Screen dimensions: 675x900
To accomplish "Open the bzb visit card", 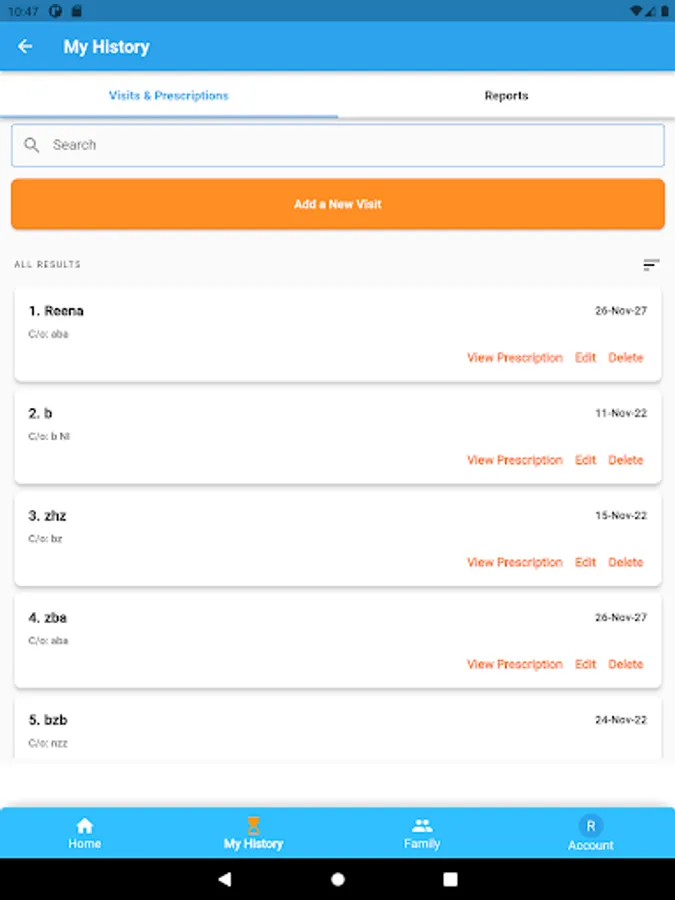I will pyautogui.click(x=338, y=730).
